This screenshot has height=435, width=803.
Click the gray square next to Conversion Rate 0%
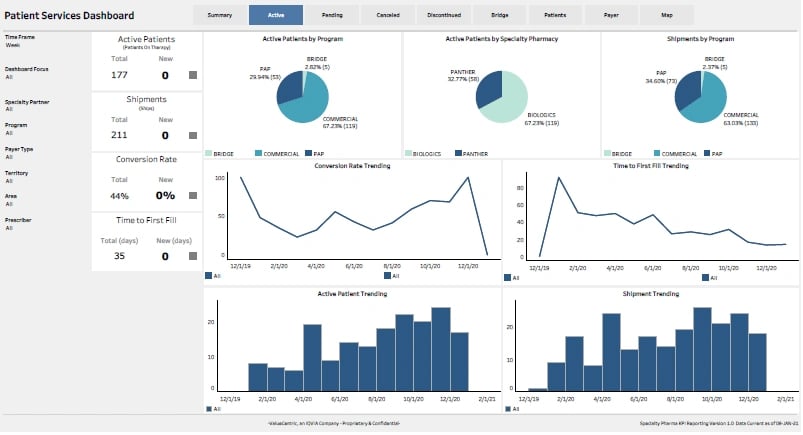193,195
